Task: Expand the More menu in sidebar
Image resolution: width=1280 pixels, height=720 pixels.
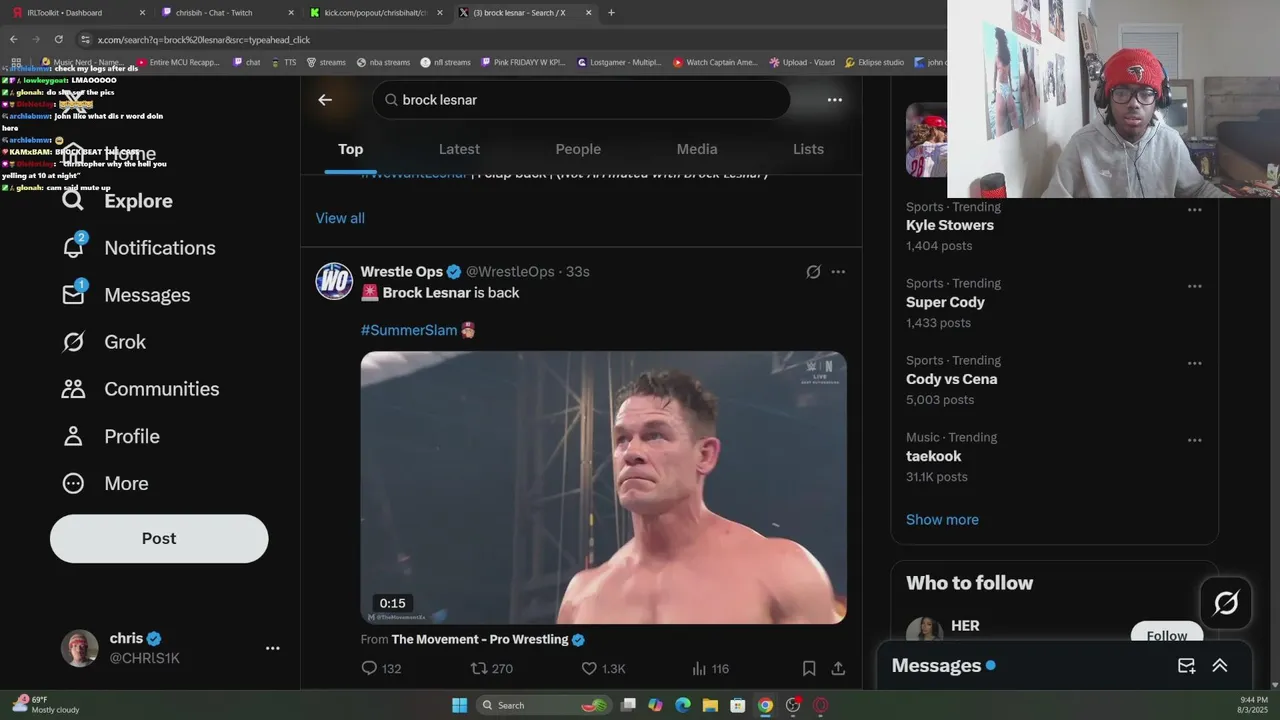Action: point(105,483)
